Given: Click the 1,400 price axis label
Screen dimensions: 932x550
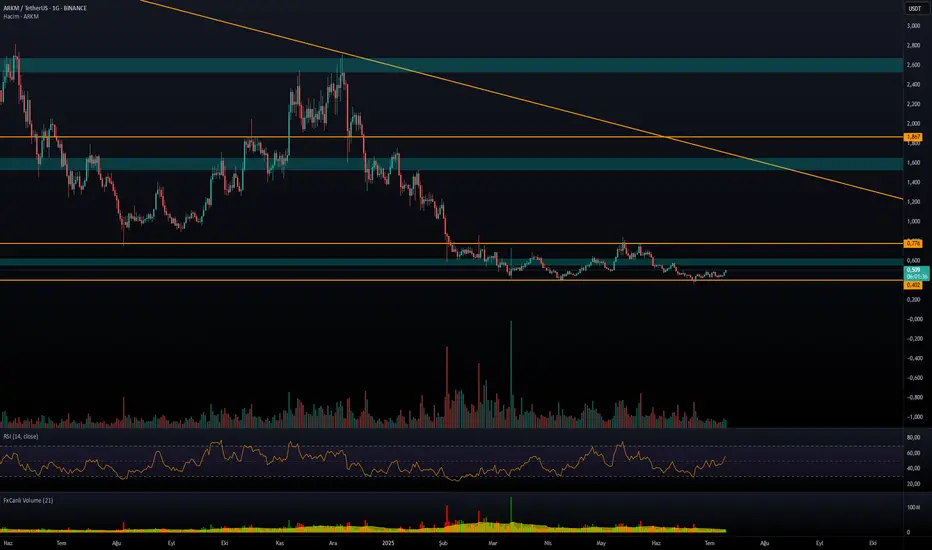Looking at the screenshot, I should tap(914, 183).
